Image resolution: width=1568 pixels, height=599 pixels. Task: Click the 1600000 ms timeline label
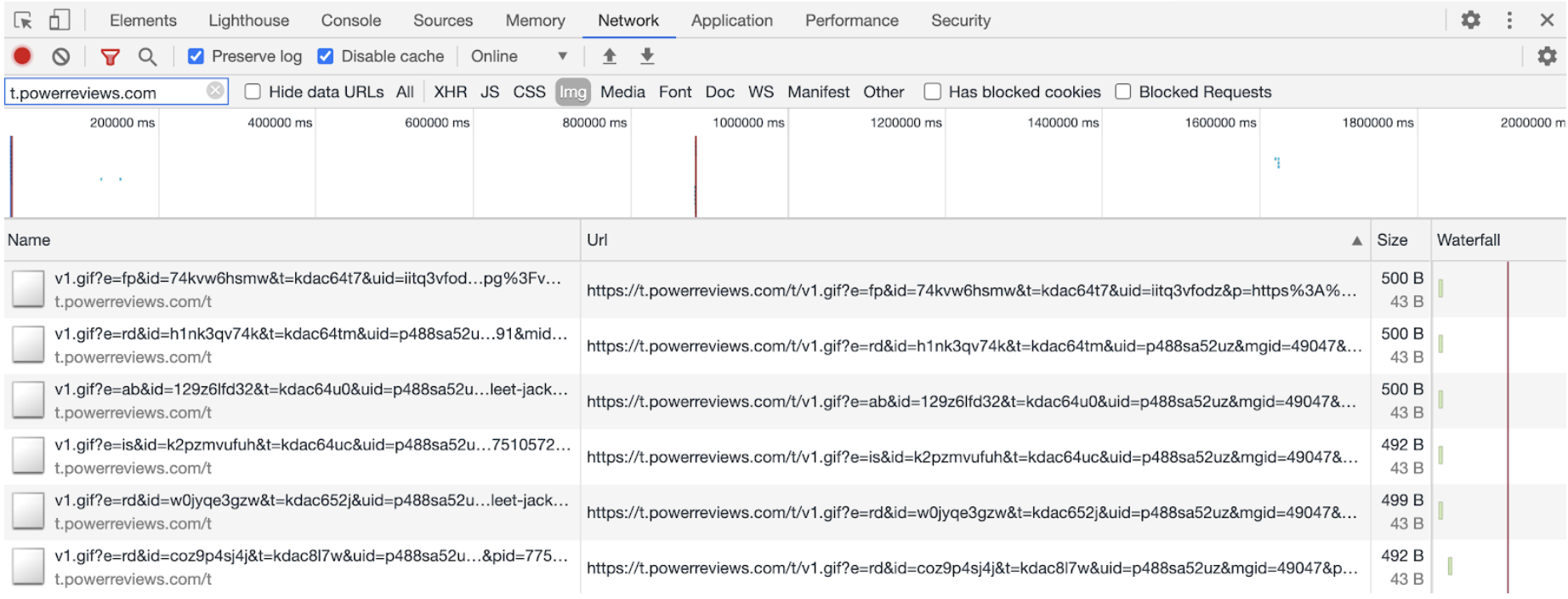coord(1220,123)
